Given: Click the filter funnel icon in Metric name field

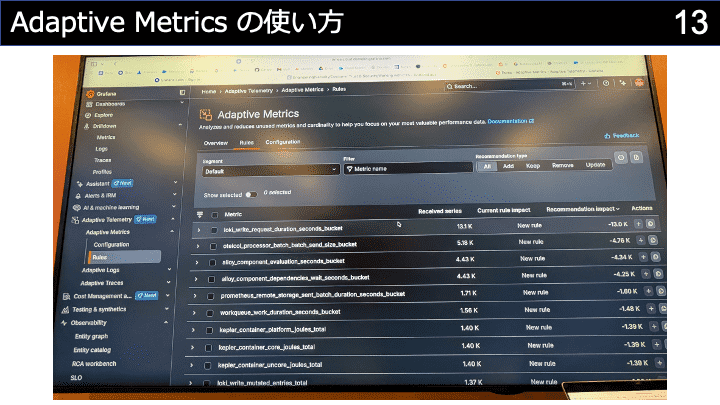Looking at the screenshot, I should click(x=349, y=169).
